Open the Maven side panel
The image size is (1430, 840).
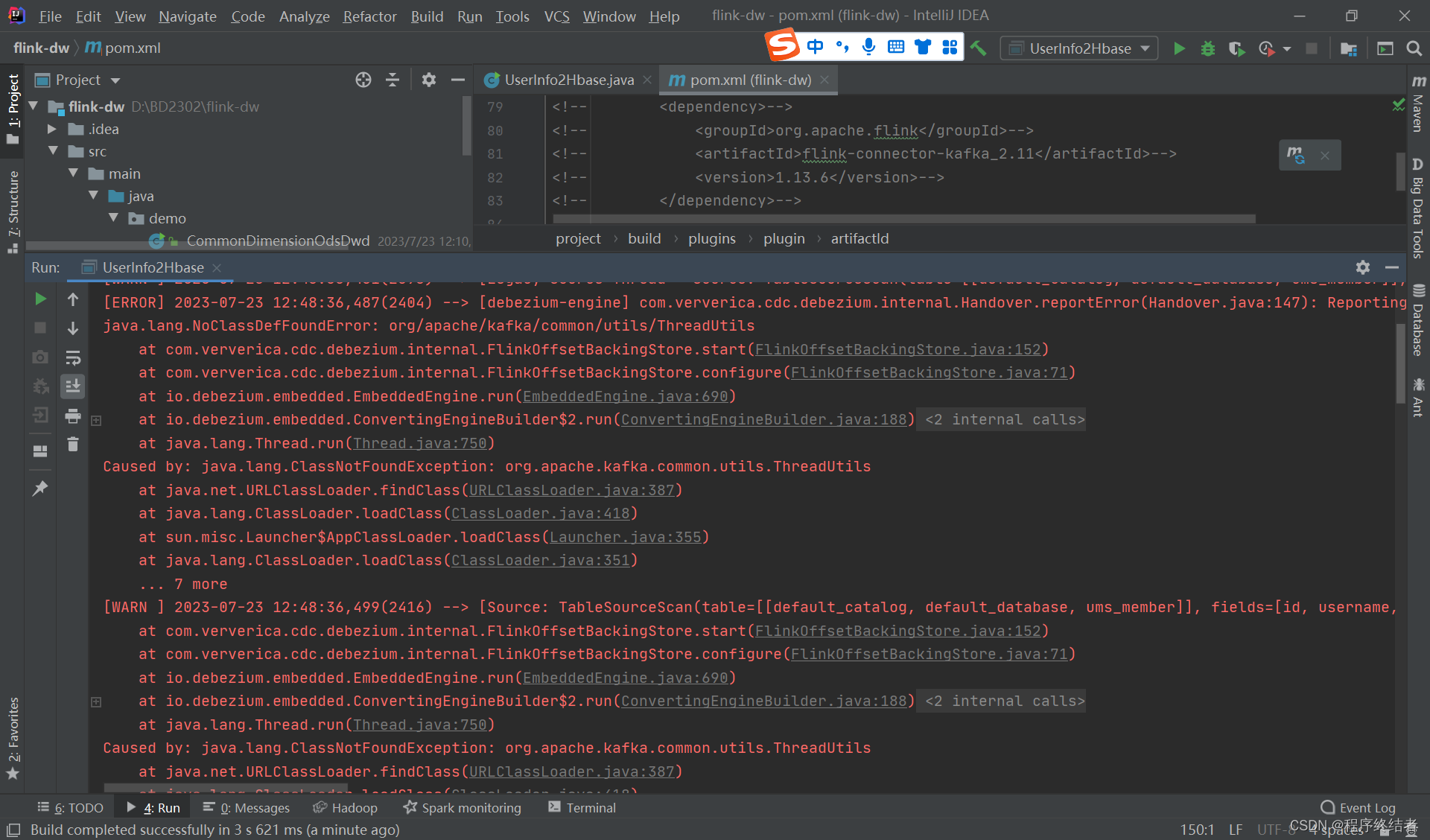coord(1418,104)
